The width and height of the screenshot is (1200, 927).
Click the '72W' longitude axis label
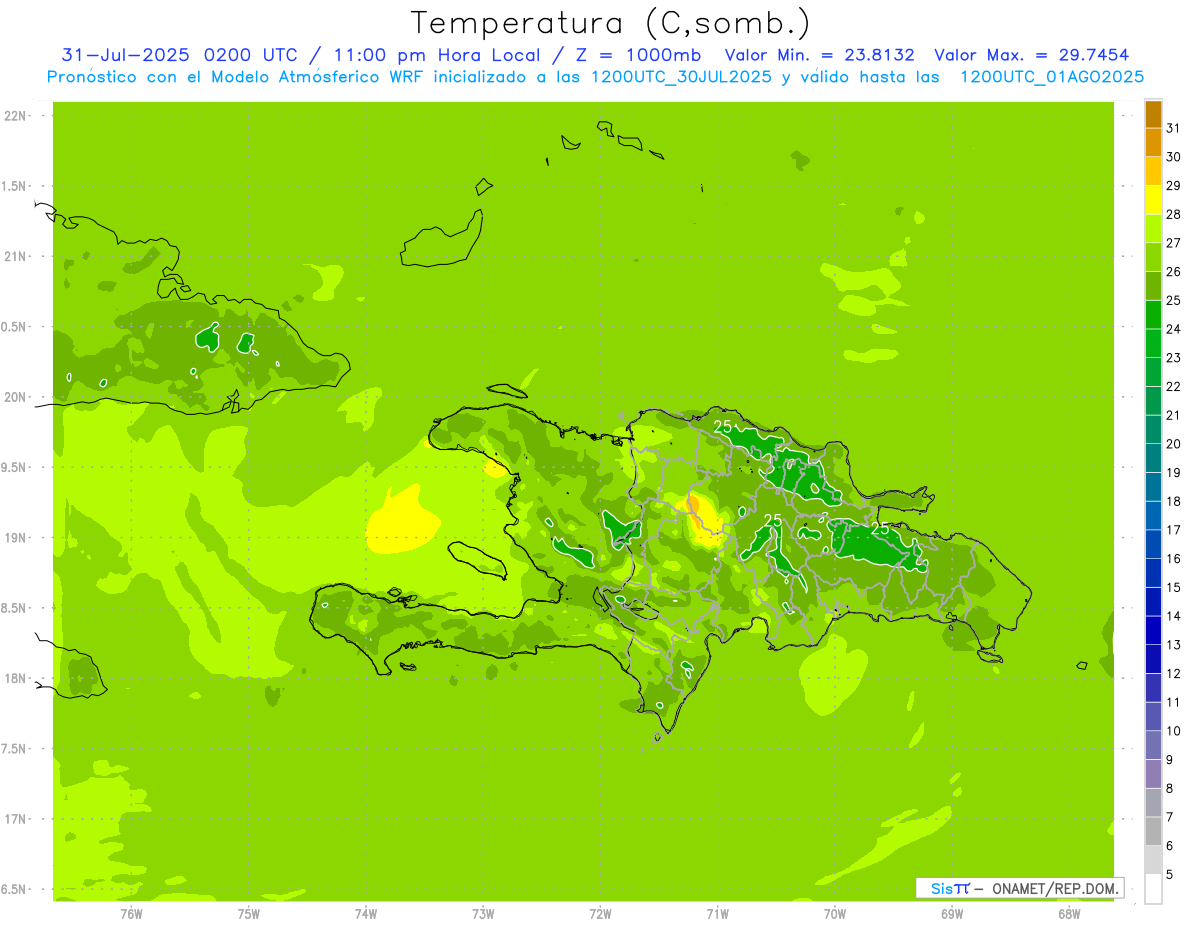click(600, 913)
